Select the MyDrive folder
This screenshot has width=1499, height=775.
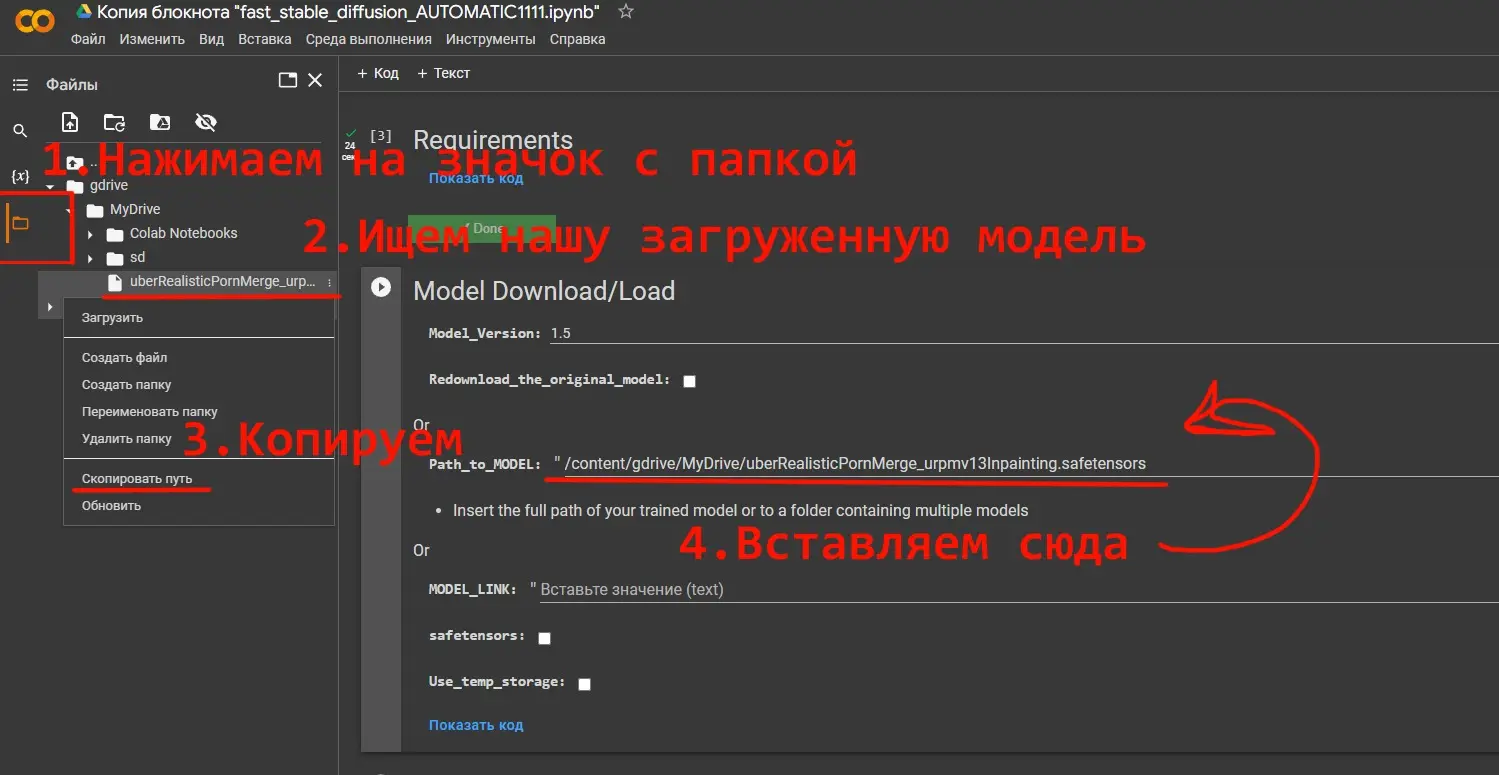[x=135, y=209]
